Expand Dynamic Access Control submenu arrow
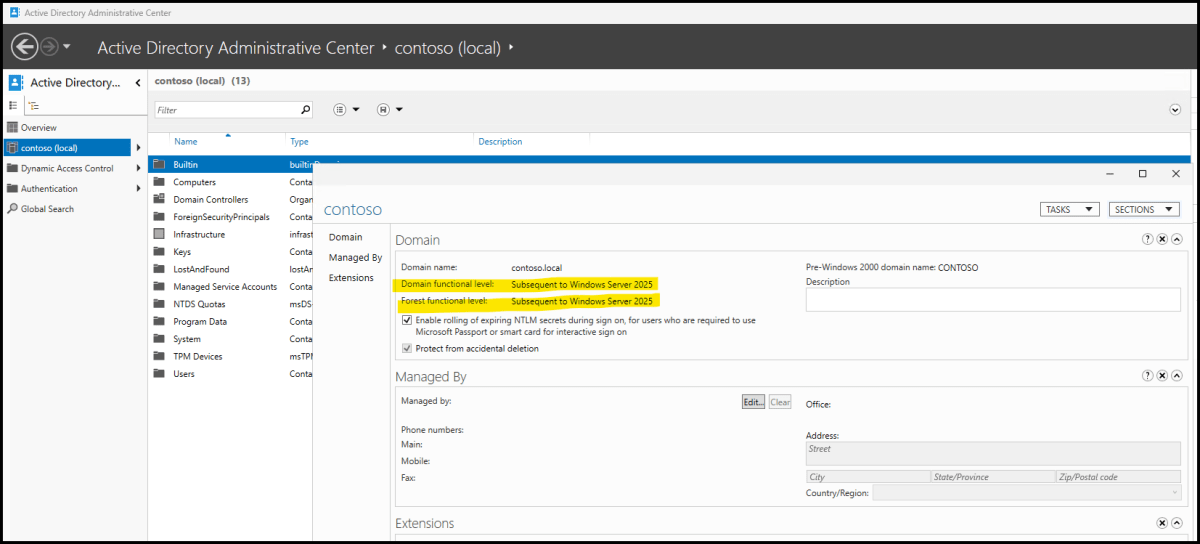The height and width of the screenshot is (544, 1200). (138, 168)
